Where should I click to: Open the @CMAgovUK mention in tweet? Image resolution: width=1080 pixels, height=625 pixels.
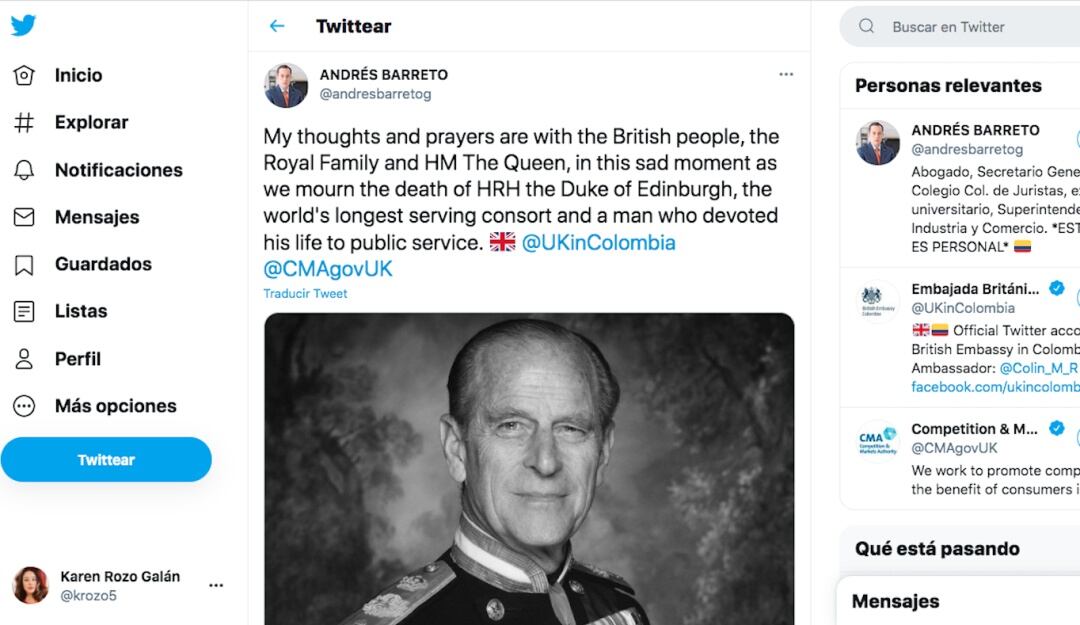coord(328,269)
